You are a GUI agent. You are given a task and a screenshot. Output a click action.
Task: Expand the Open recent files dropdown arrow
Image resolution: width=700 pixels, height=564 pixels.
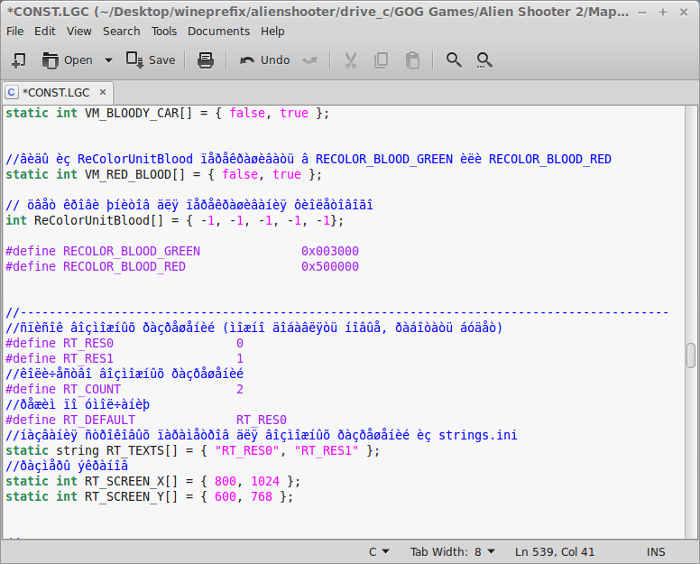click(108, 60)
